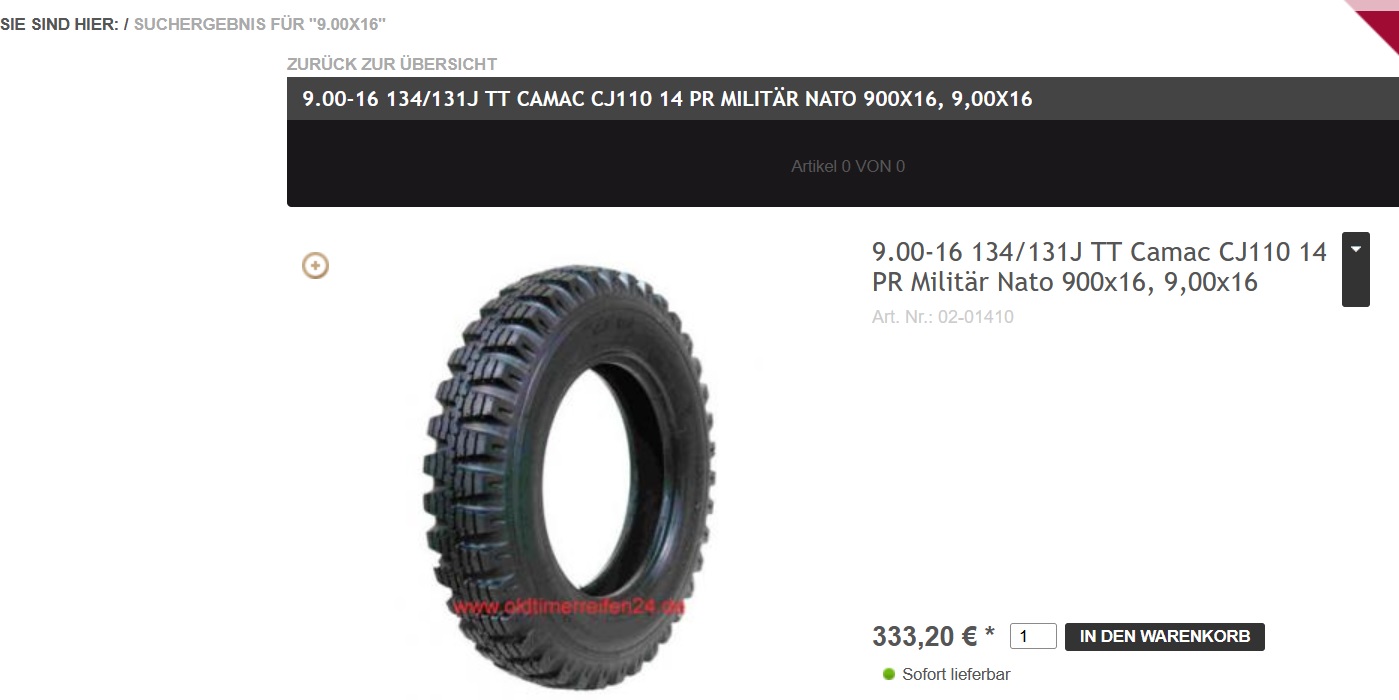The image size is (1399, 700).
Task: Click the dark header bar product title
Action: coord(667,99)
